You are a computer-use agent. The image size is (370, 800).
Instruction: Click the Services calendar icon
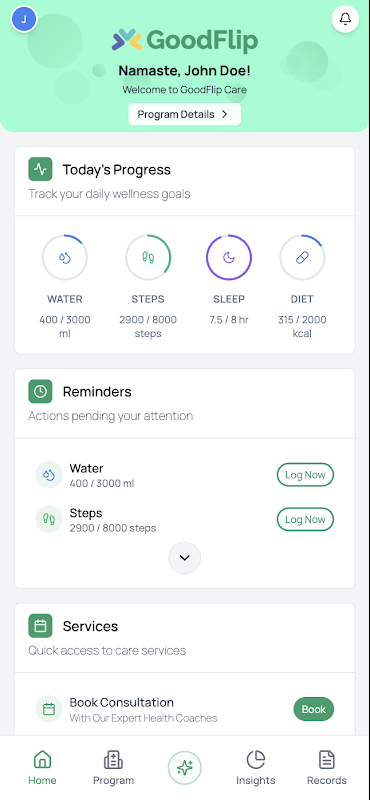[40, 626]
